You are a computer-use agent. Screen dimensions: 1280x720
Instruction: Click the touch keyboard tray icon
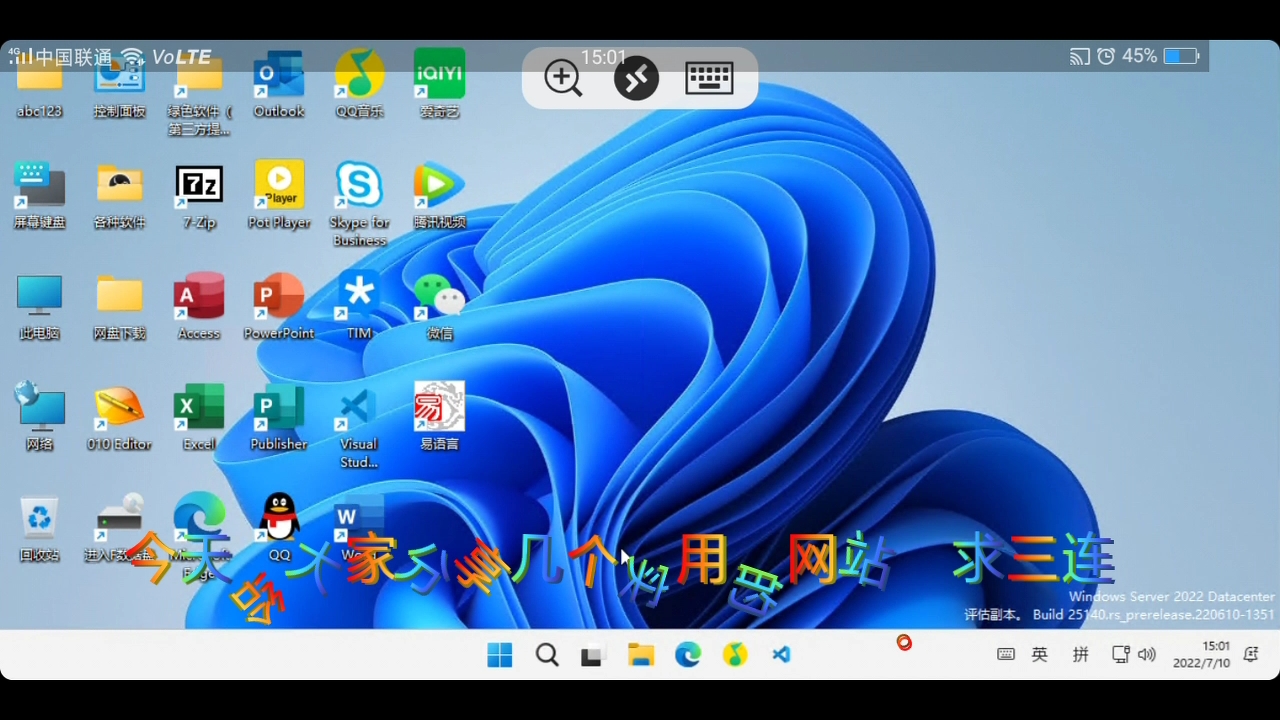pos(1006,654)
